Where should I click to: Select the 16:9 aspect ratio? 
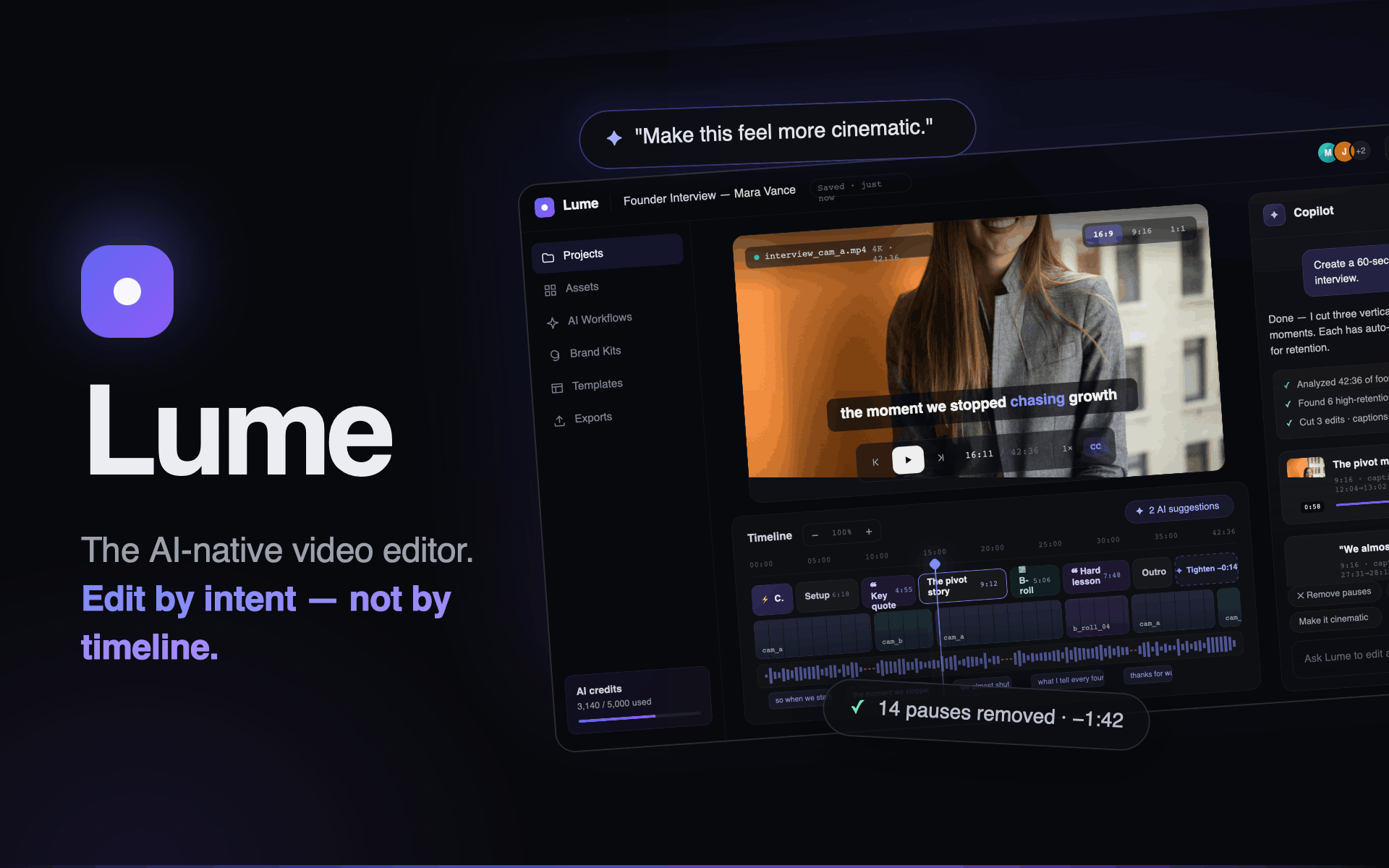pyautogui.click(x=1103, y=234)
